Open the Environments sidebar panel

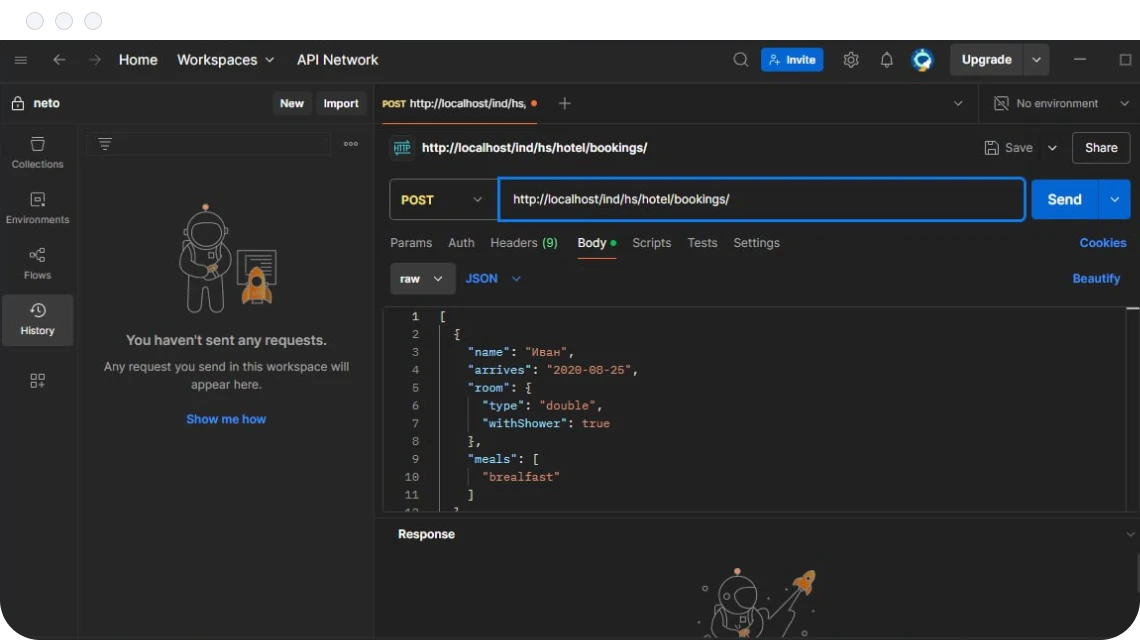point(37,208)
